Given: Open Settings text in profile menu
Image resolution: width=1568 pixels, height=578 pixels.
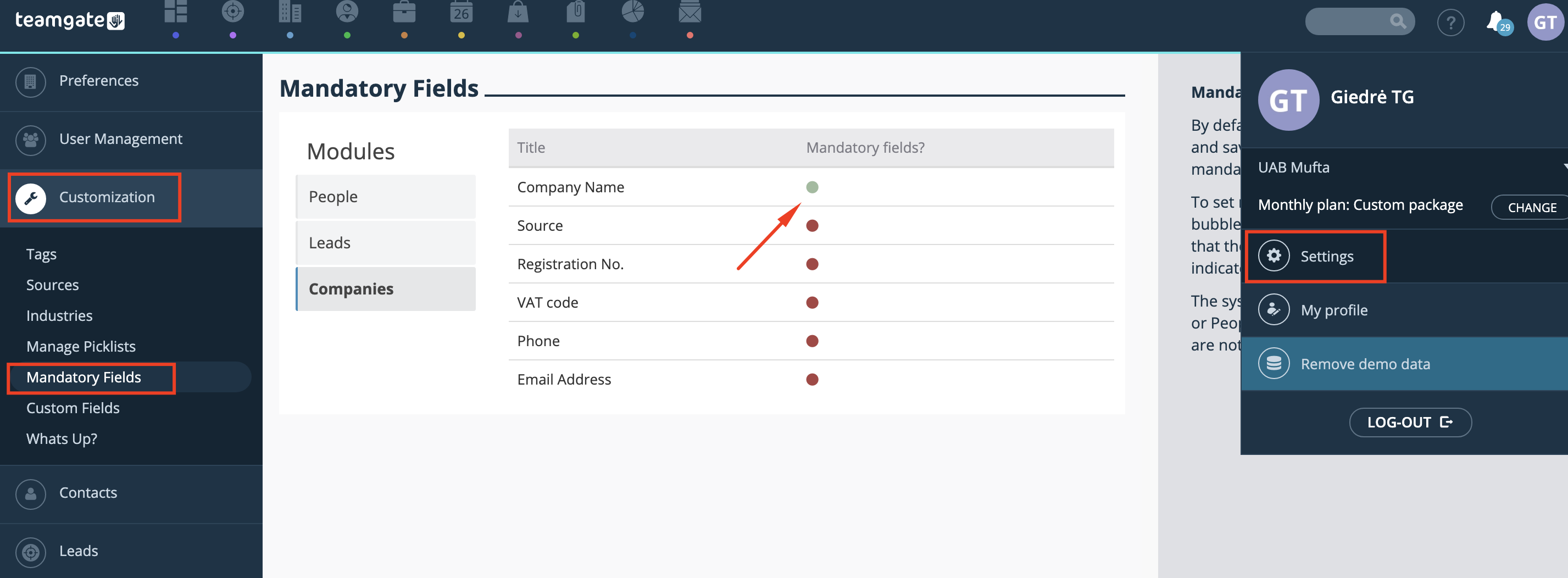Looking at the screenshot, I should [x=1327, y=256].
